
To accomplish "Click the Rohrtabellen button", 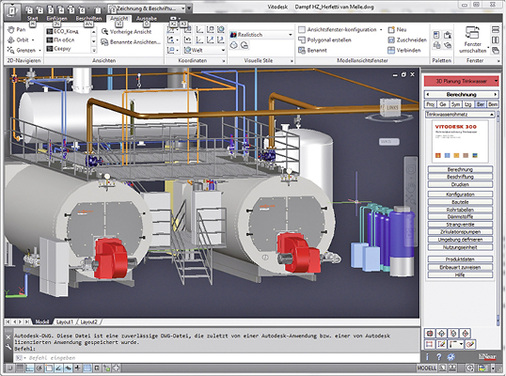I will click(460, 210).
